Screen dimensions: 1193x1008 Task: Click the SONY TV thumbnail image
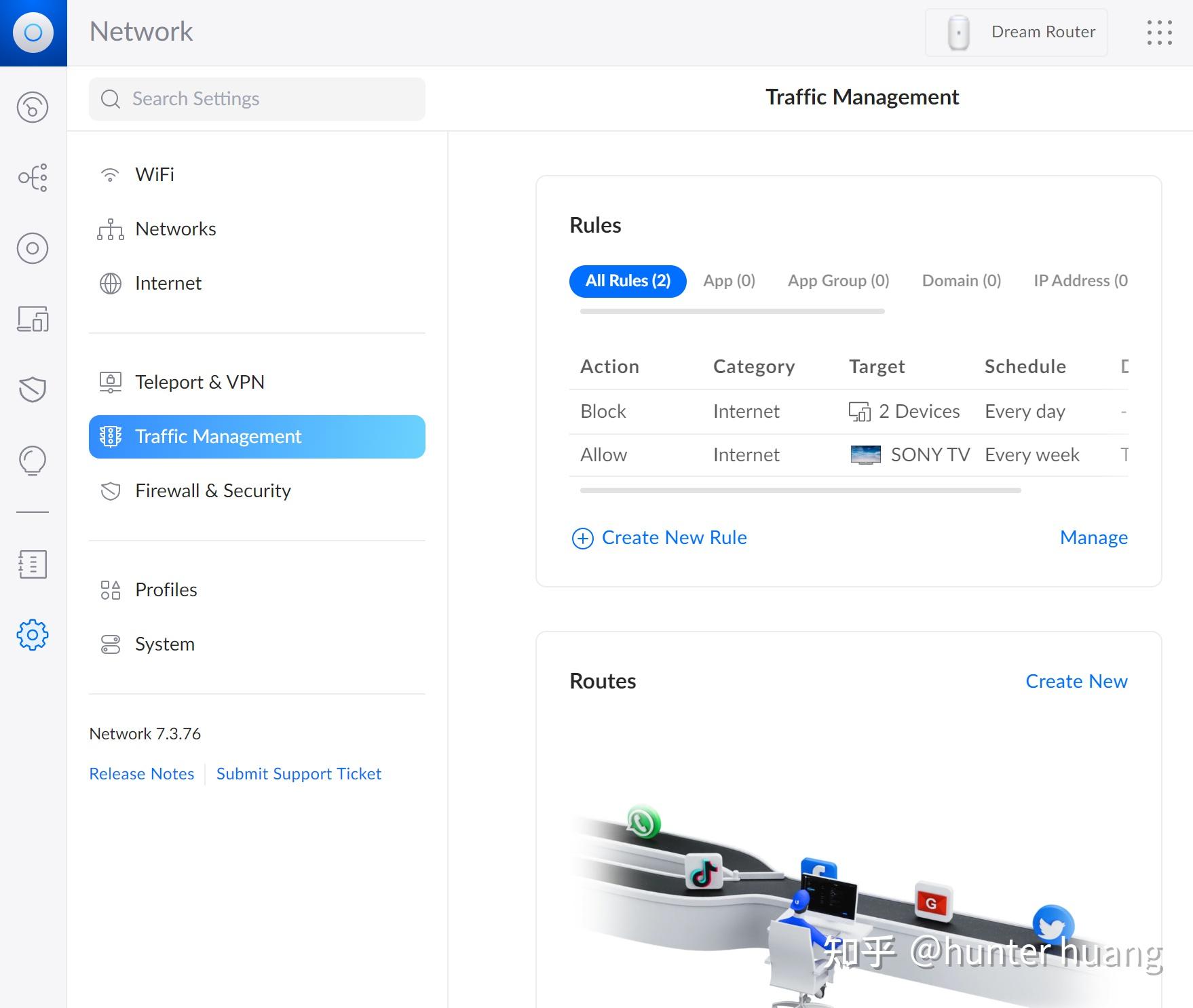click(x=866, y=454)
